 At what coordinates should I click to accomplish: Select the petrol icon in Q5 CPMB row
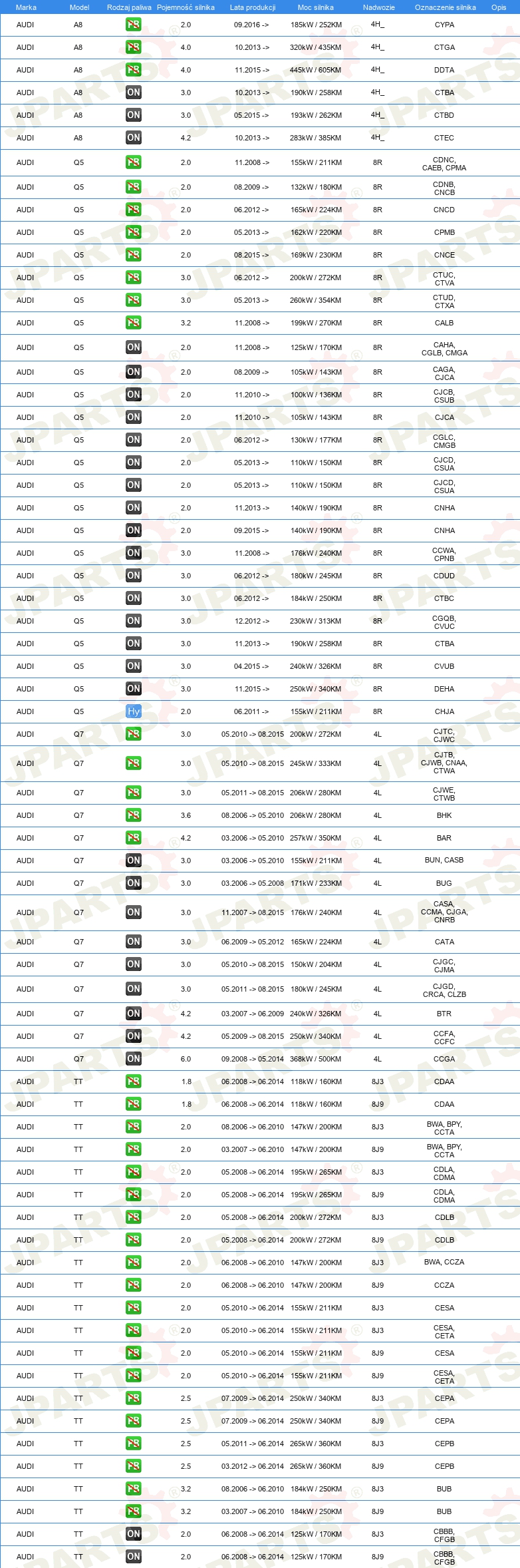point(134,232)
